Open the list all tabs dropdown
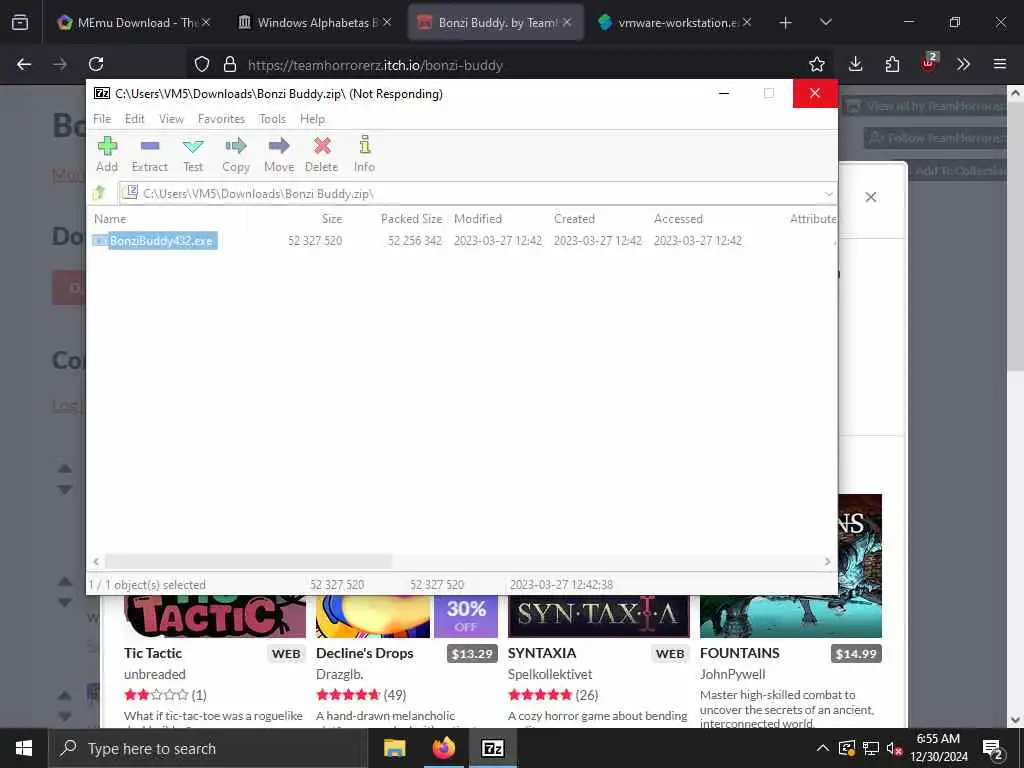The width and height of the screenshot is (1024, 768). pos(825,23)
